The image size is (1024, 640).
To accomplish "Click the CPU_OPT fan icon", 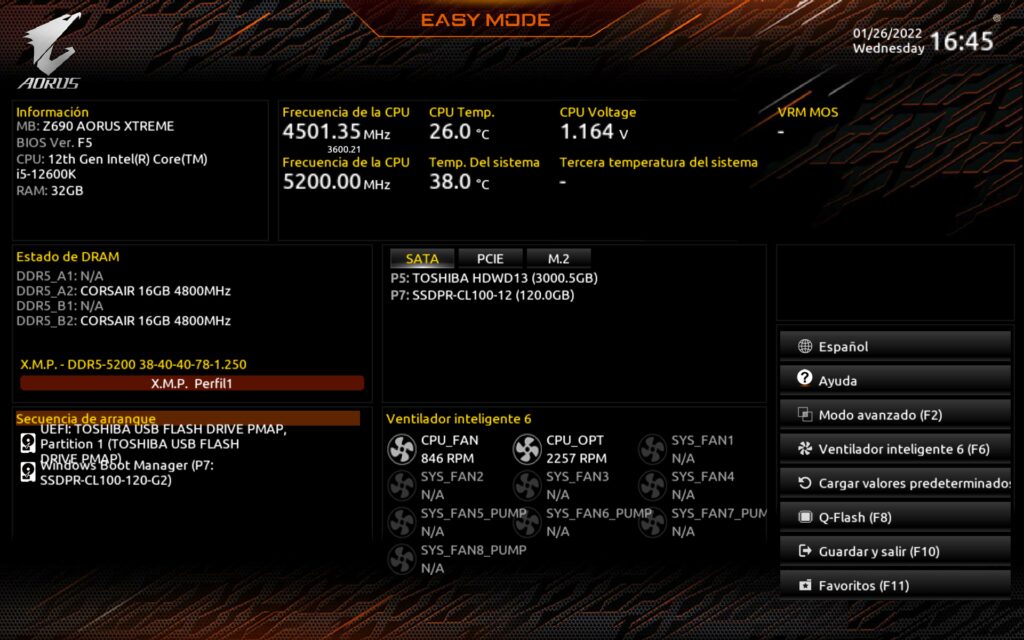I will click(x=527, y=449).
